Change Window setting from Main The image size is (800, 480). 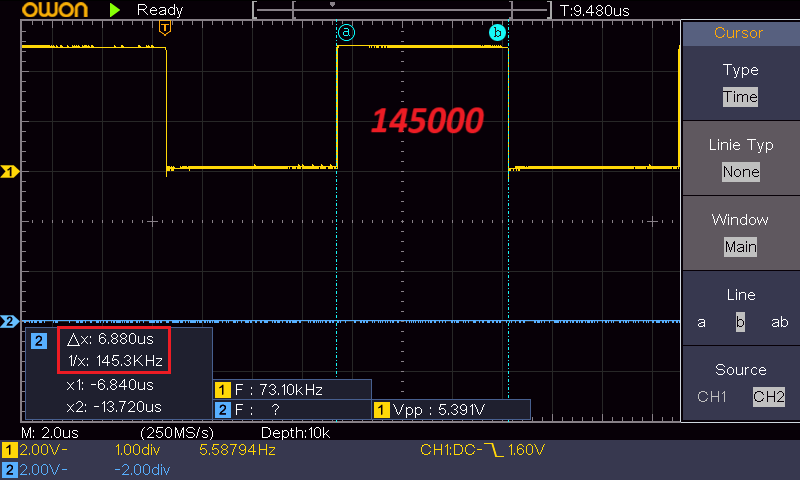click(x=740, y=247)
